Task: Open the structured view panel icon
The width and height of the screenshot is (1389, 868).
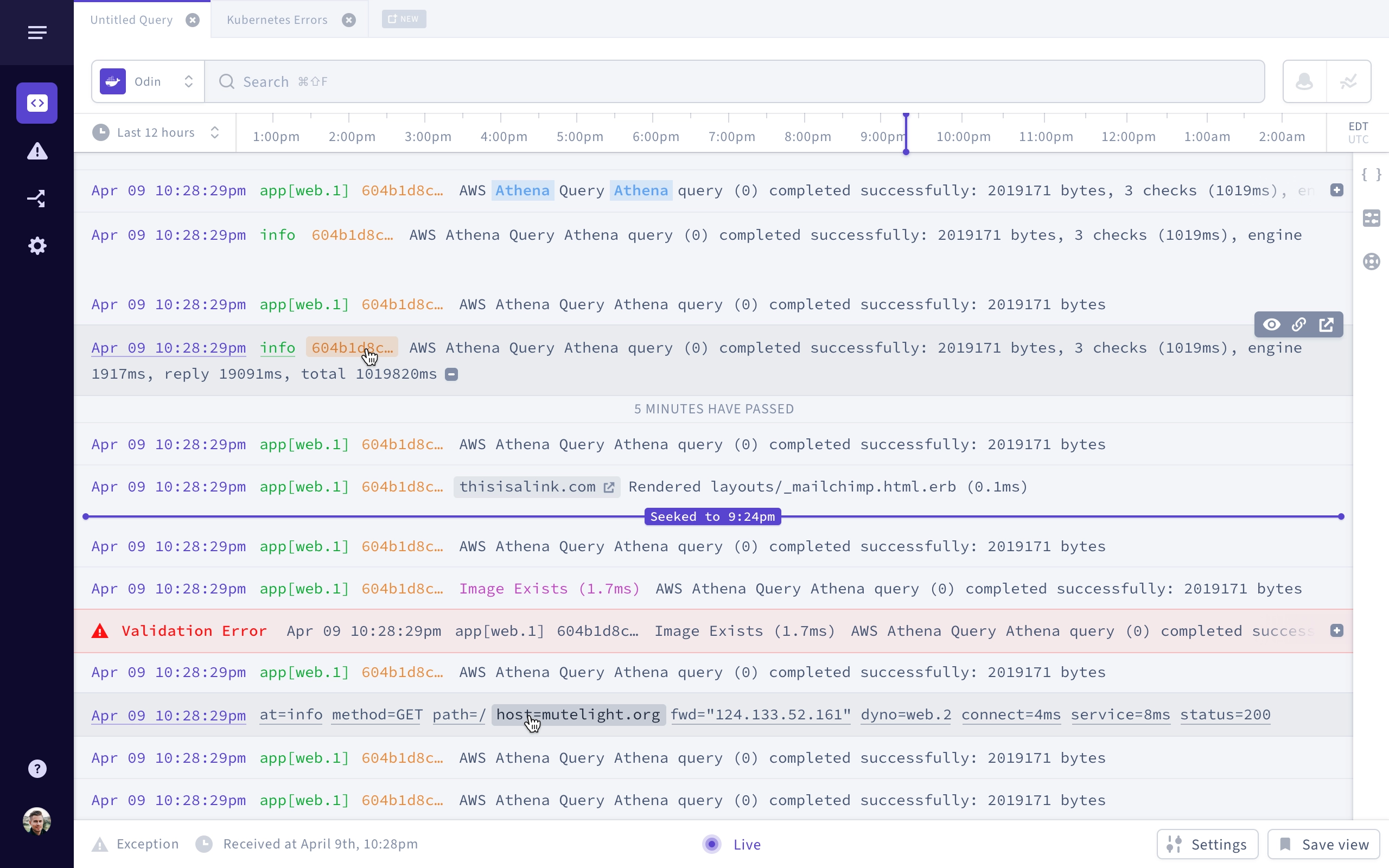Action: [1371, 218]
